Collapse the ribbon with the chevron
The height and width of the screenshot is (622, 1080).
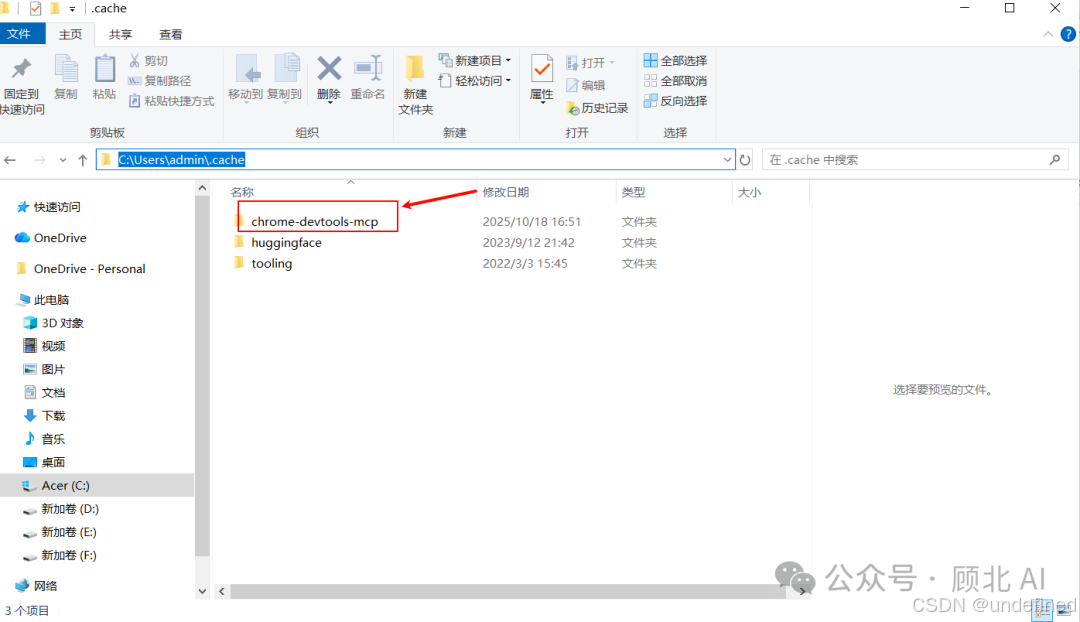pyautogui.click(x=1048, y=34)
